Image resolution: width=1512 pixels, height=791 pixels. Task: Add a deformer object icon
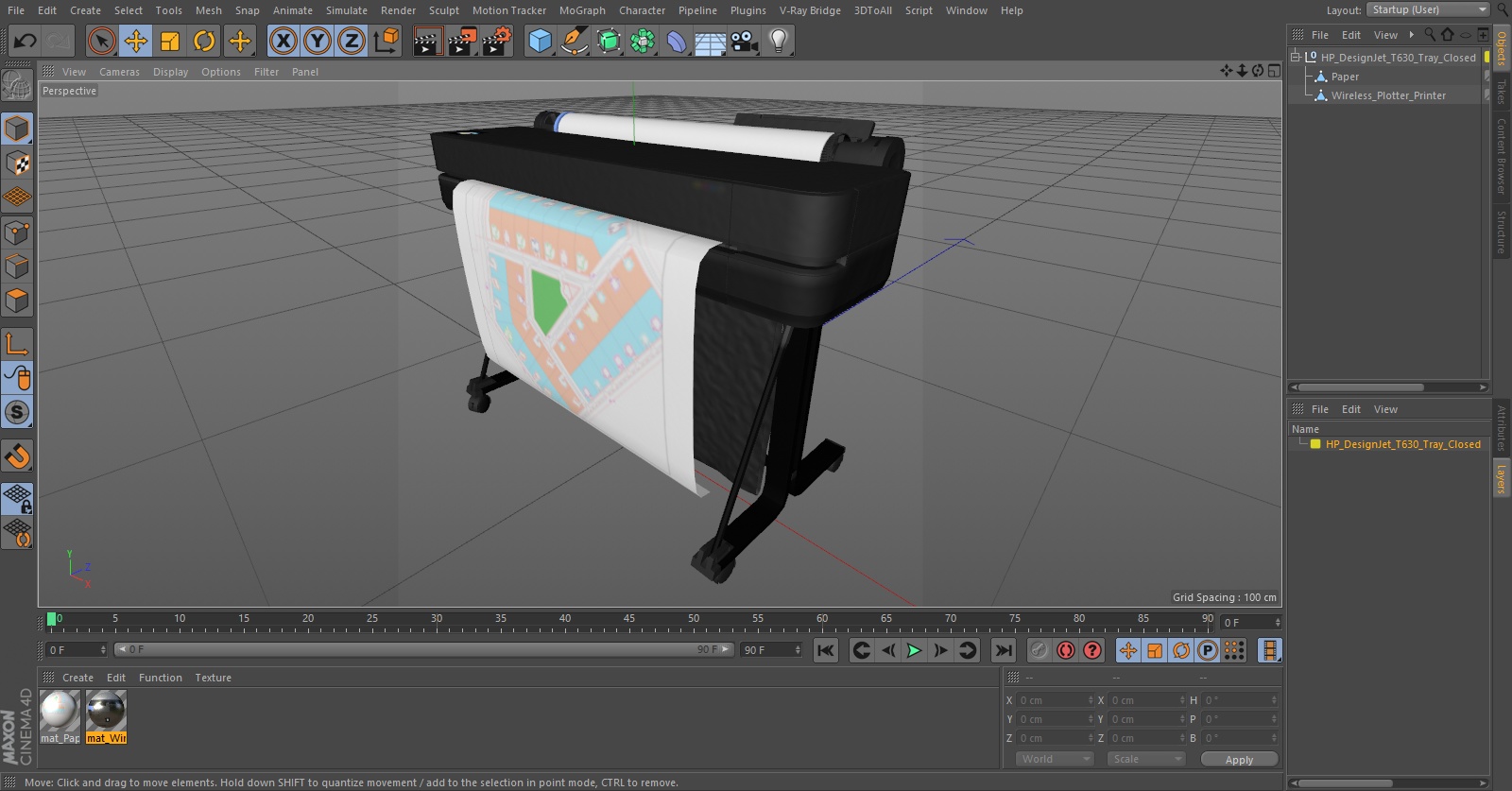(x=677, y=41)
